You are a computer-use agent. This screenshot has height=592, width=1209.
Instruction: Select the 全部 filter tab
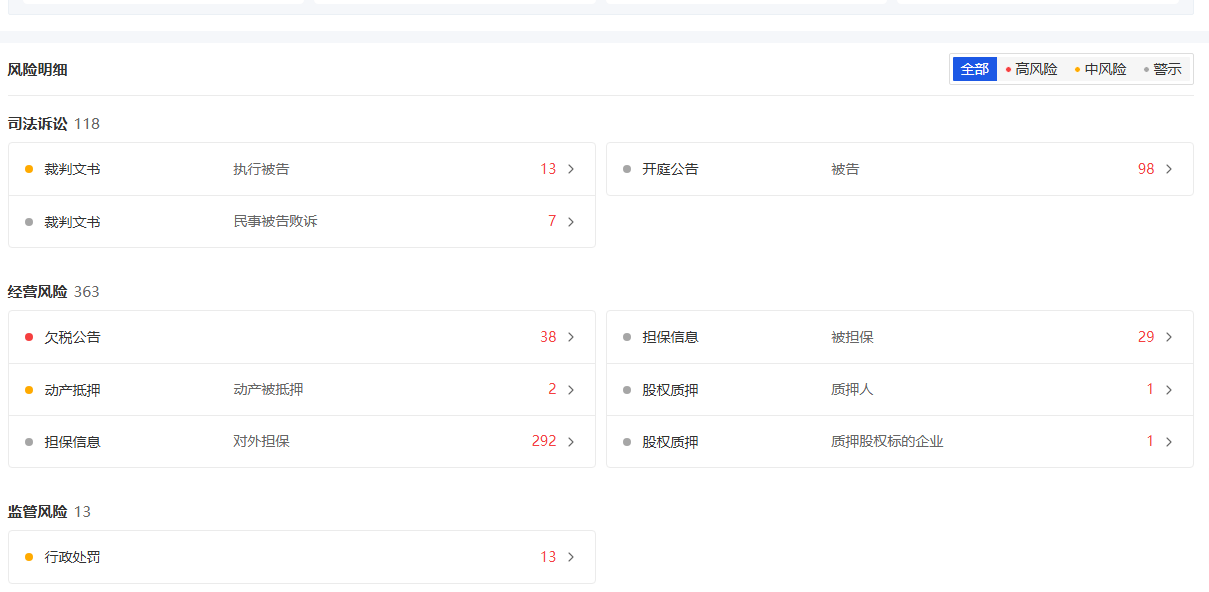(x=975, y=69)
